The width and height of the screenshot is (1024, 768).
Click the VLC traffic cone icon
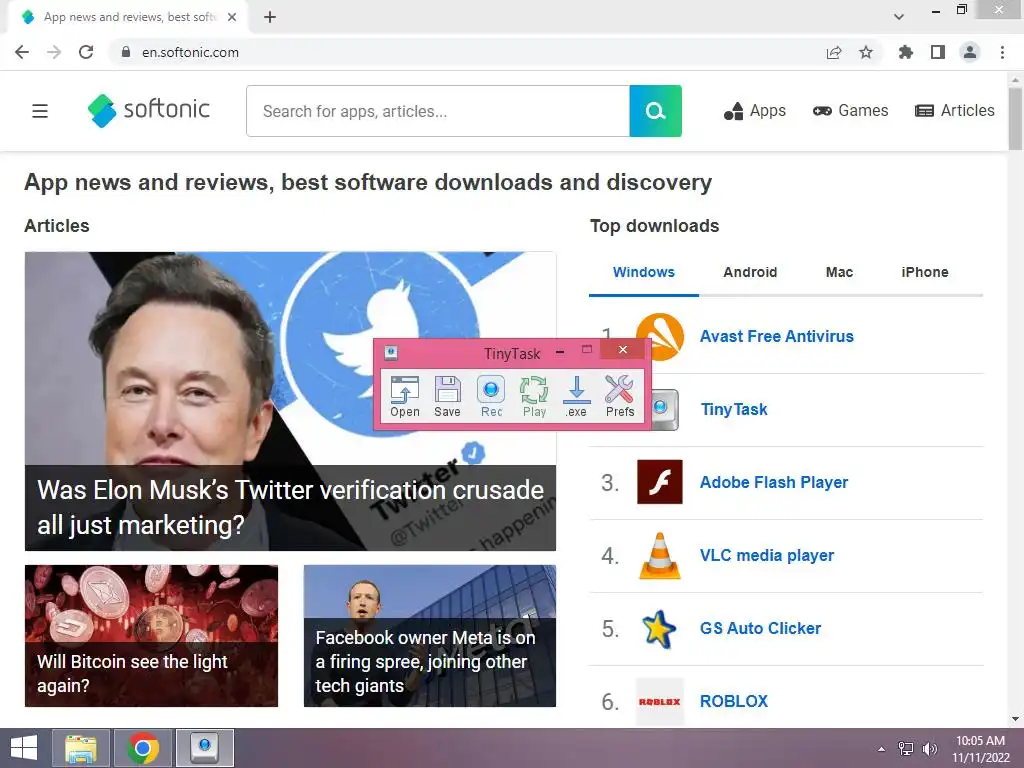click(660, 556)
